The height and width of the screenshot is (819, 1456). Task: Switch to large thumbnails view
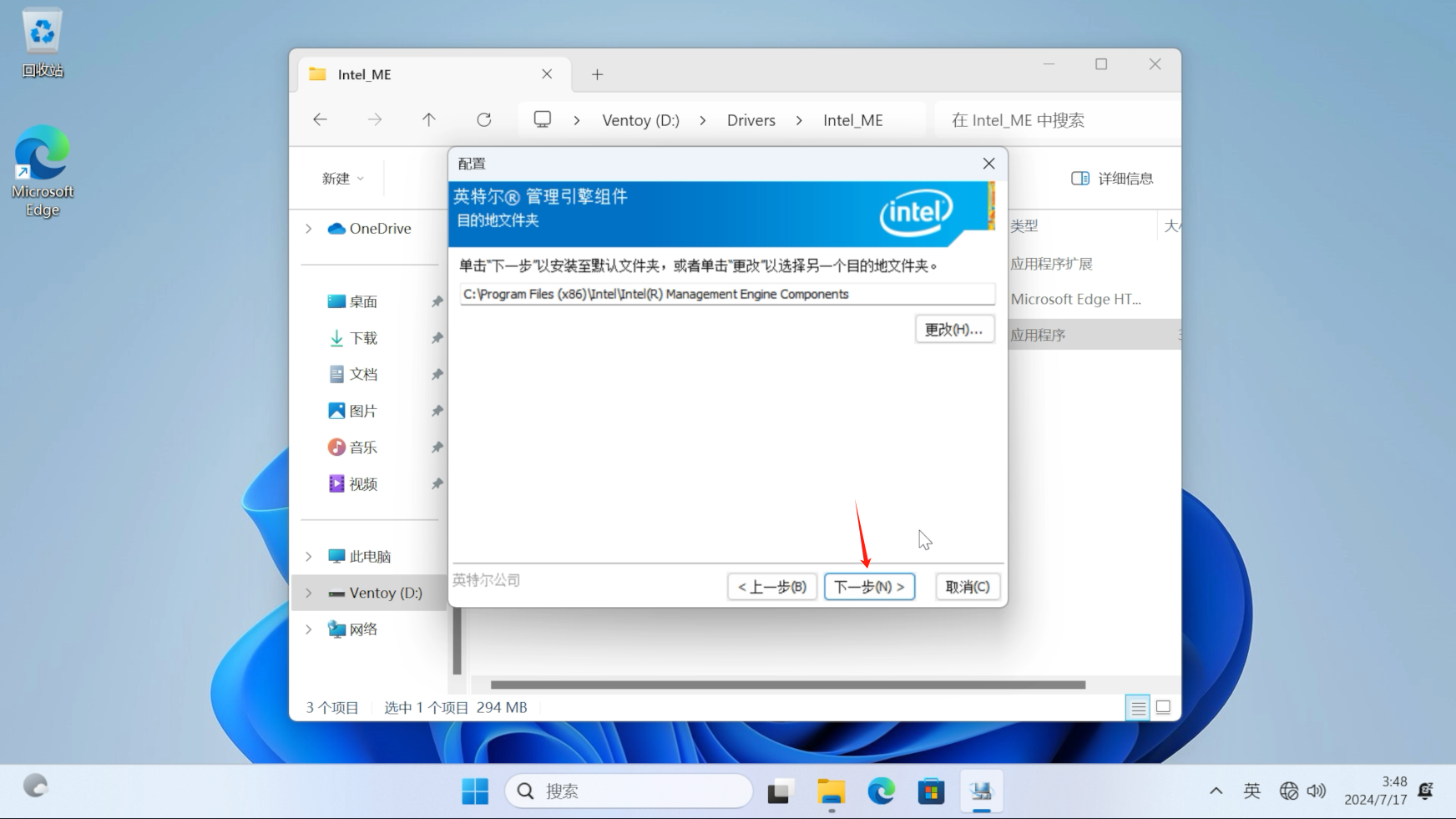pos(1163,708)
